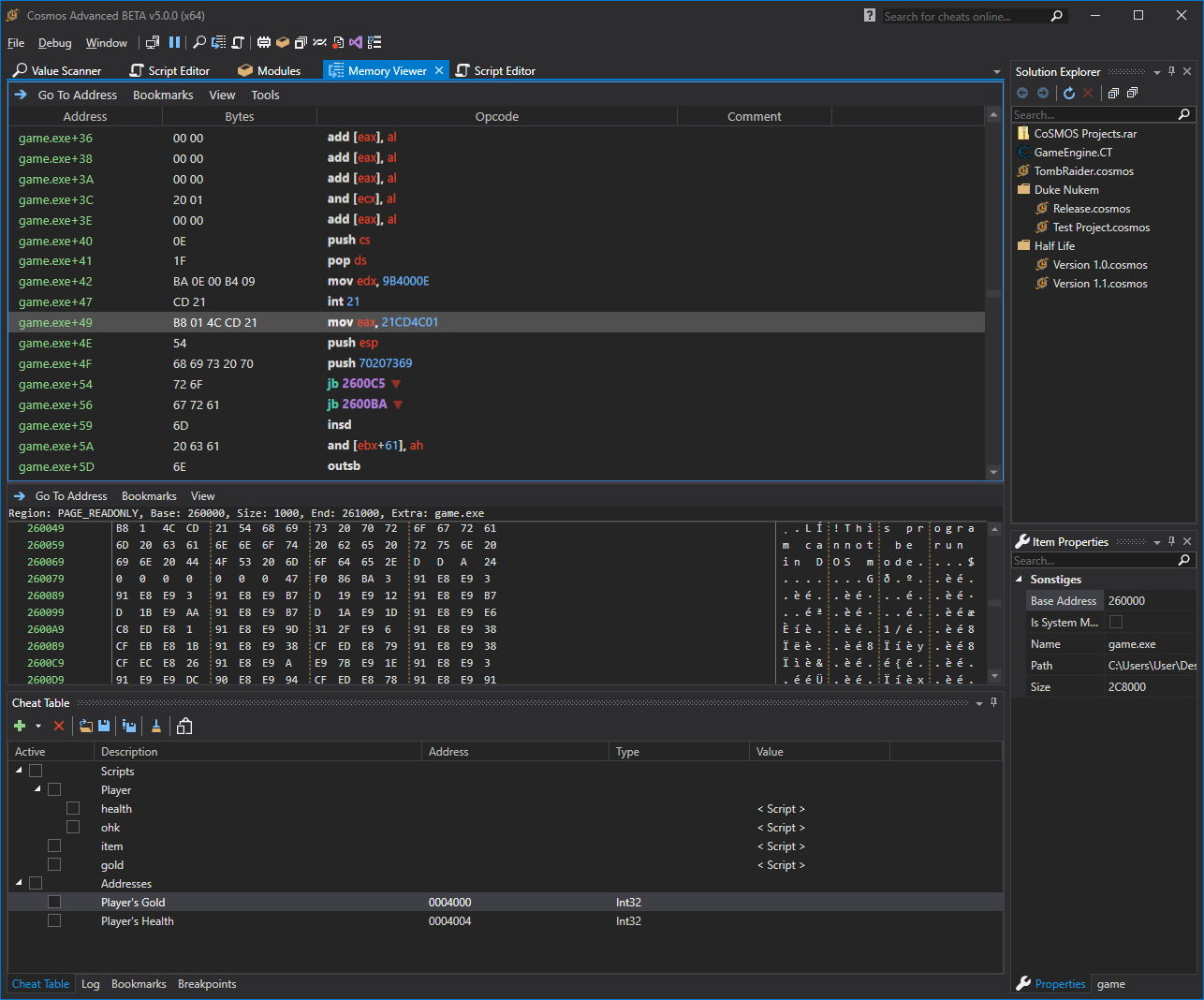Delete the selected cheat table entry

[59, 726]
